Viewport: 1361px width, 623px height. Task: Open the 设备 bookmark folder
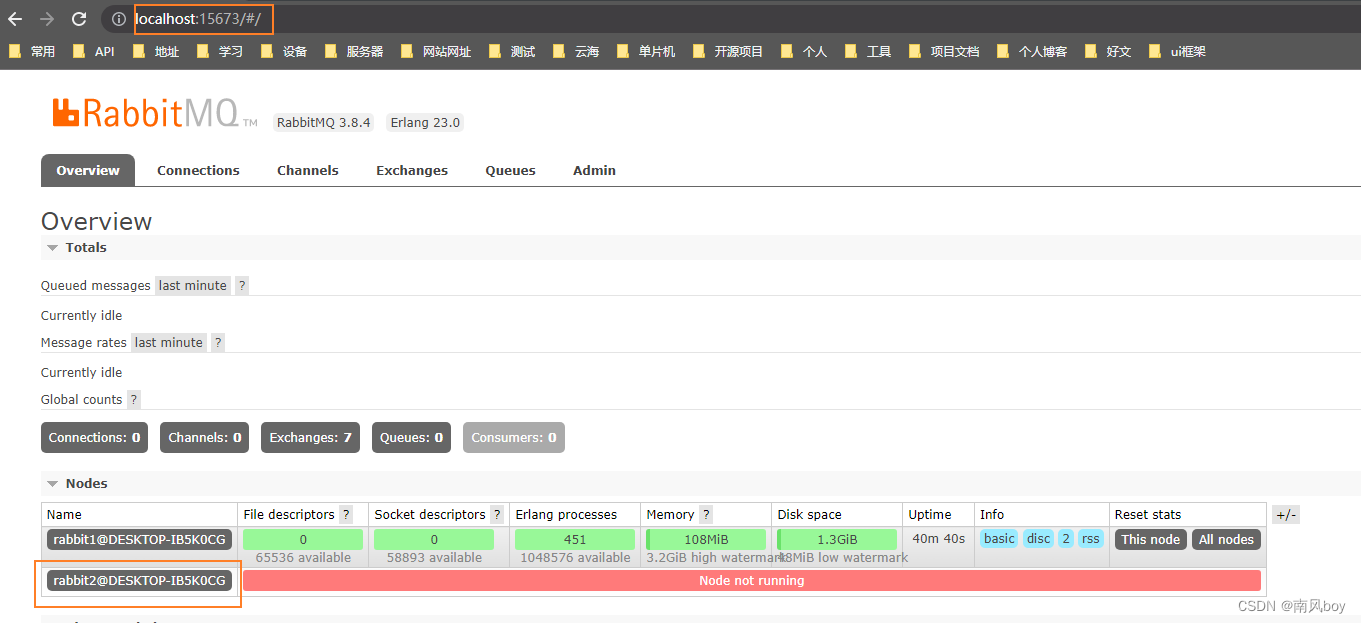[x=284, y=51]
